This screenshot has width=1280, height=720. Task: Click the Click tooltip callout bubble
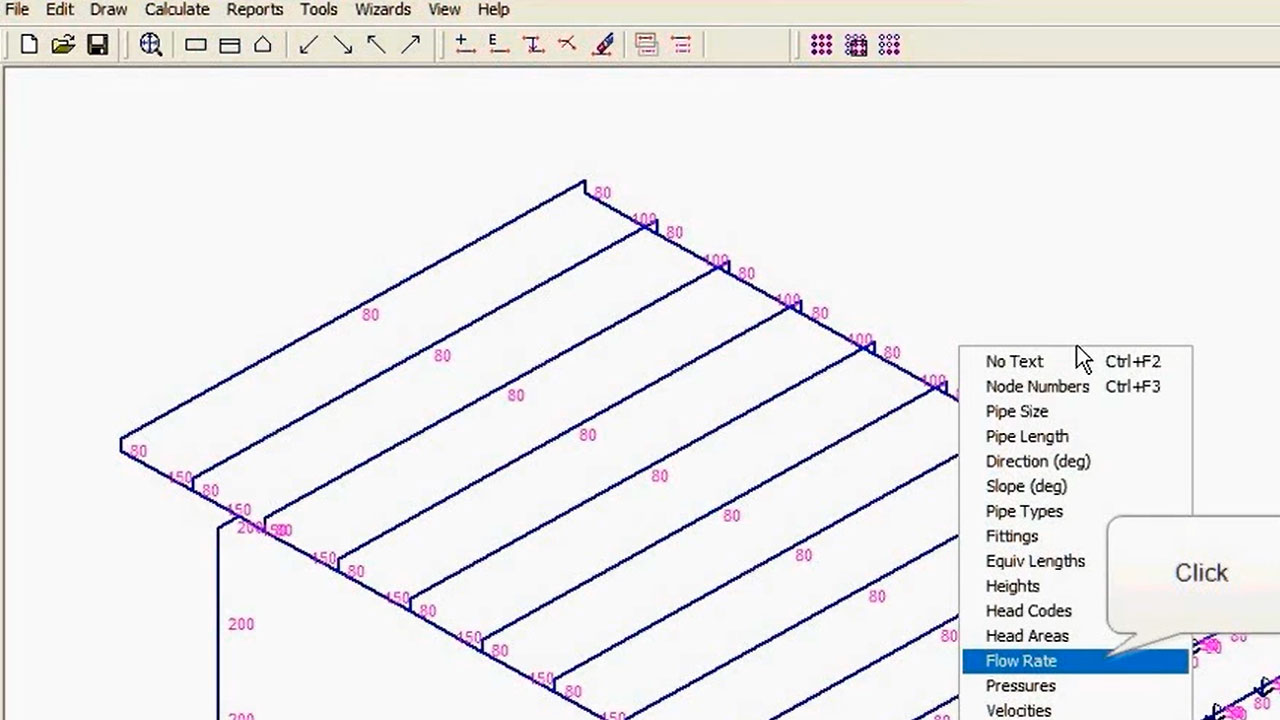(1200, 573)
